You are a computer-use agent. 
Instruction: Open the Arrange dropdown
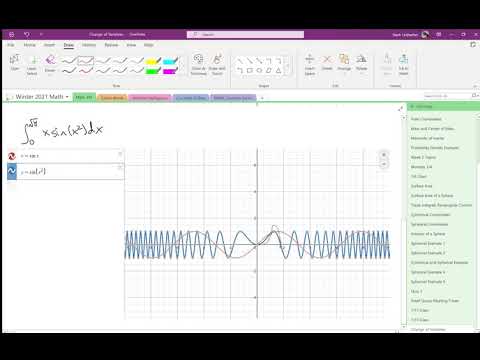coord(344,63)
